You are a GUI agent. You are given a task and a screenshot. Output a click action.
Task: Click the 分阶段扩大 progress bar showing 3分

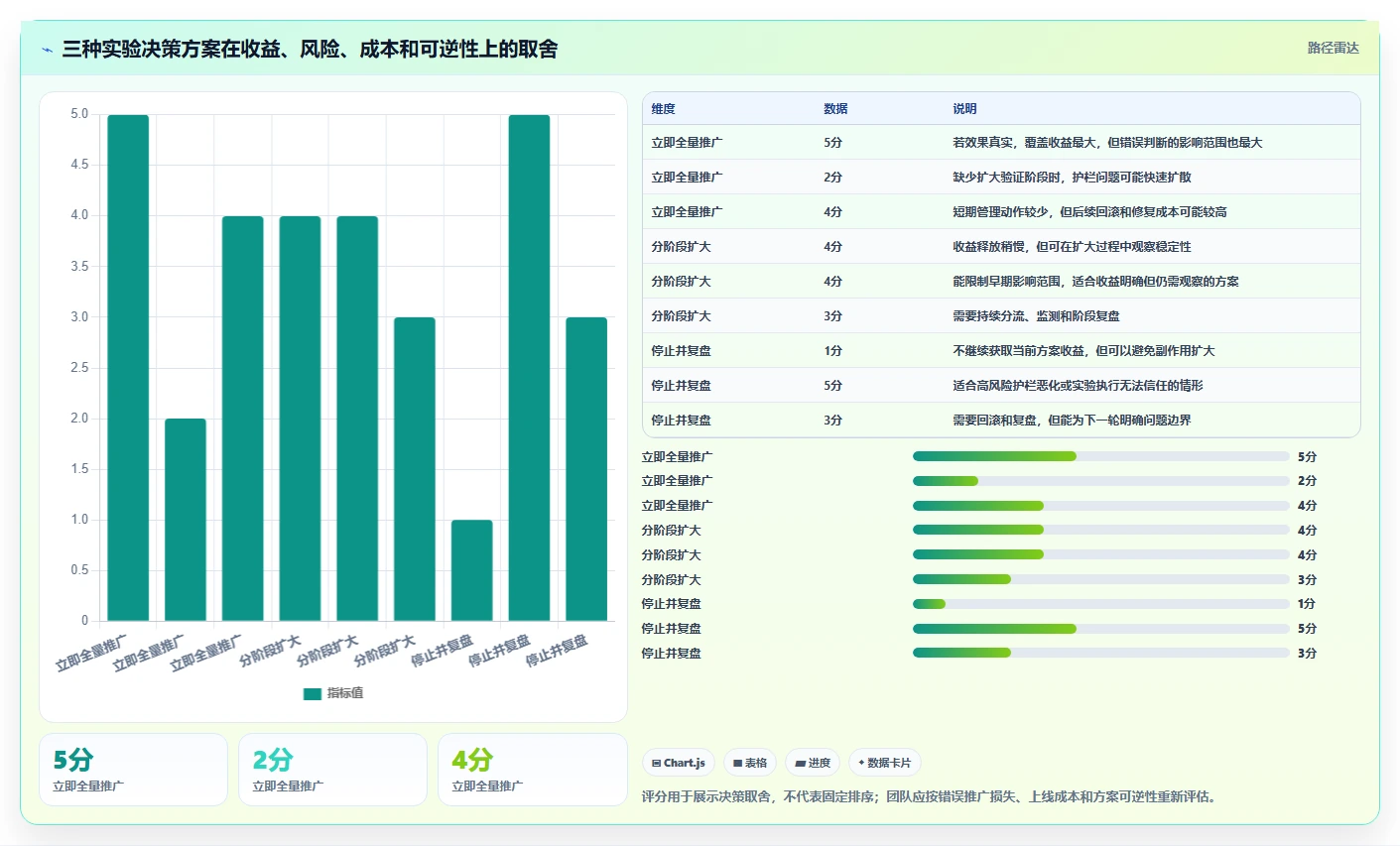coord(1100,579)
